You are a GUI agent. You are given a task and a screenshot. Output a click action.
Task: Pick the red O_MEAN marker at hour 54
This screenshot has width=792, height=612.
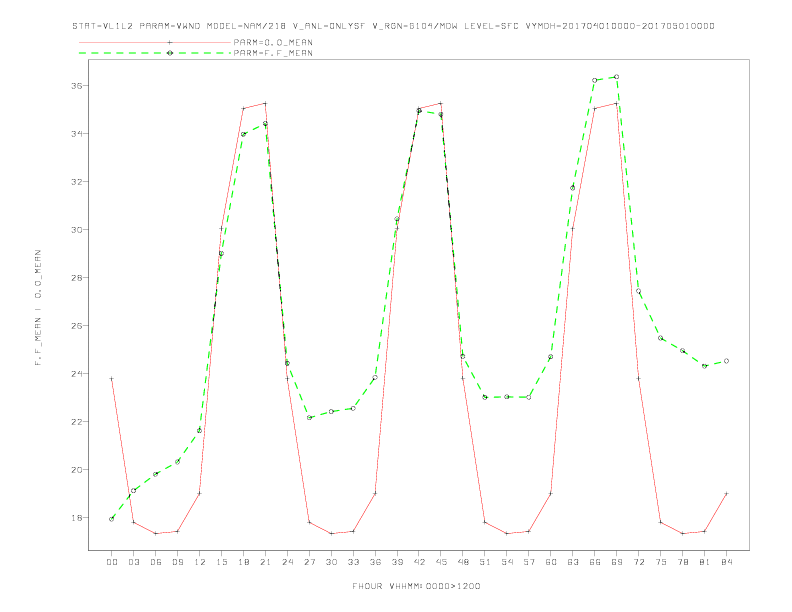pyautogui.click(x=507, y=534)
